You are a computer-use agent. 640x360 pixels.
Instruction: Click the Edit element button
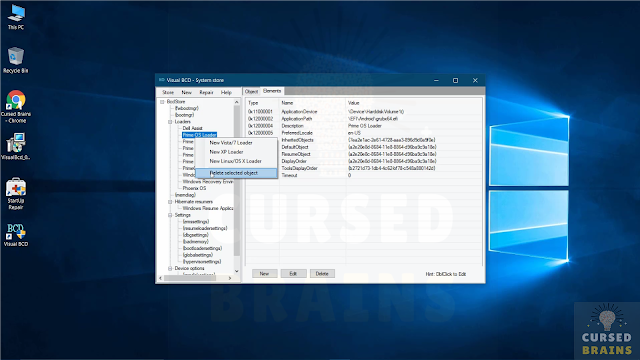pyautogui.click(x=293, y=273)
